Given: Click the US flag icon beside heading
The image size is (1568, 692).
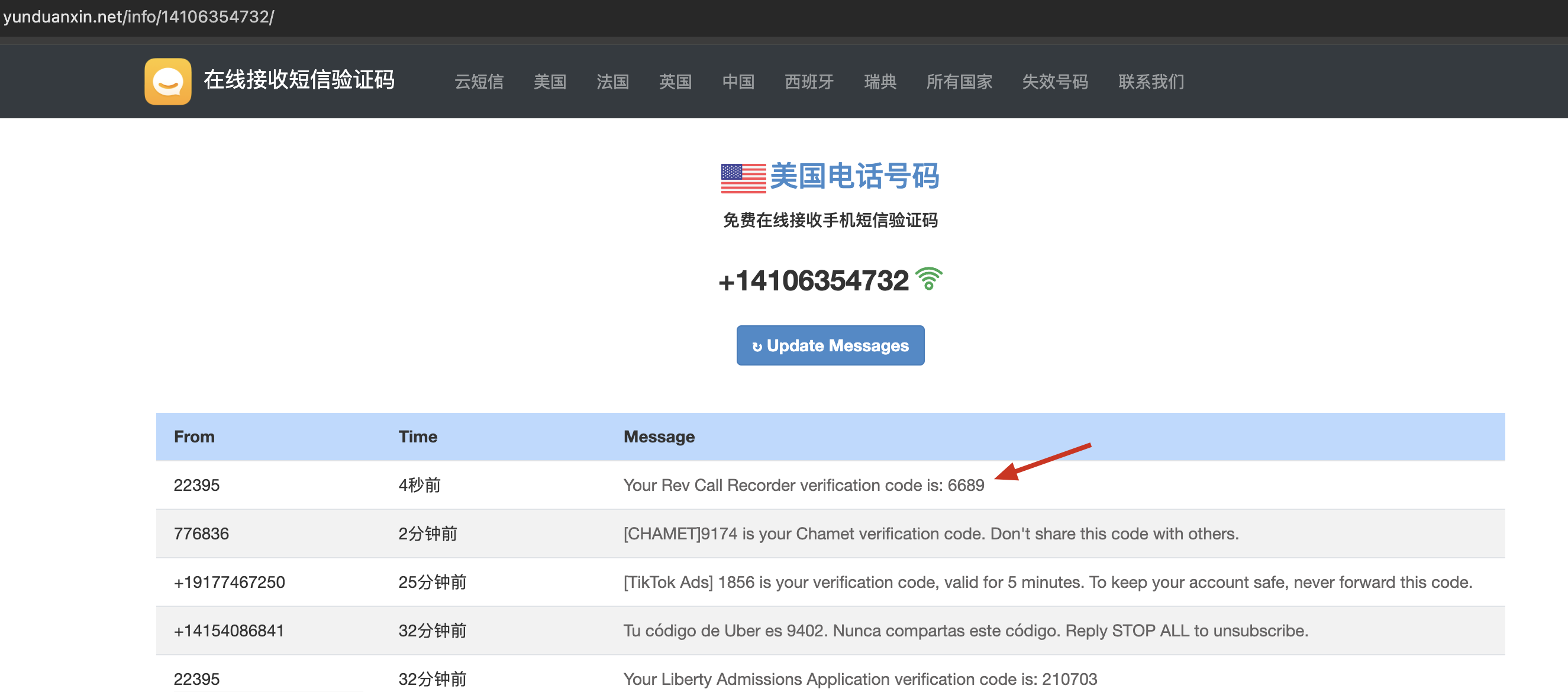Looking at the screenshot, I should tap(743, 177).
